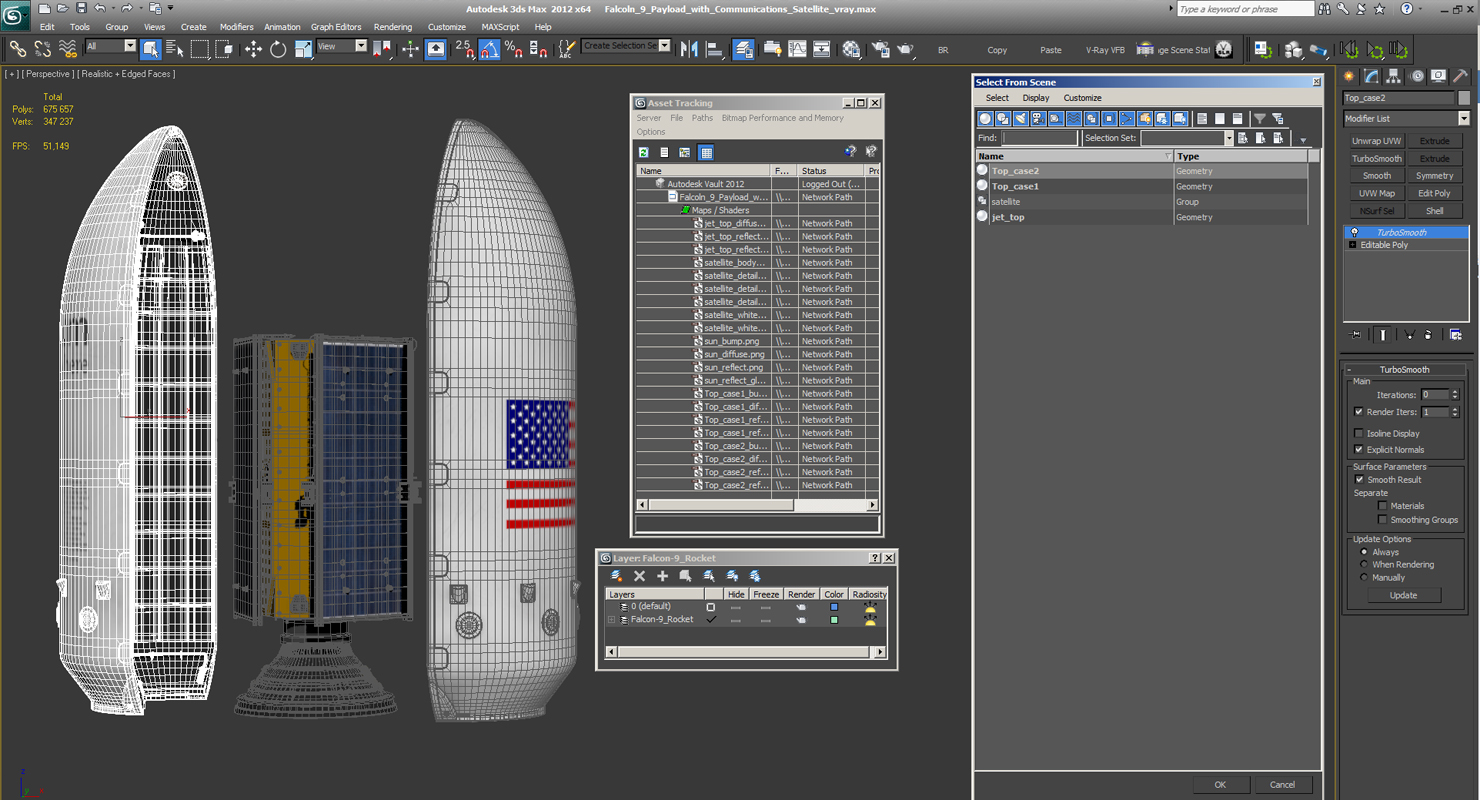Toggle Smooth Result checkbox
Image resolution: width=1480 pixels, height=800 pixels.
click(x=1359, y=480)
